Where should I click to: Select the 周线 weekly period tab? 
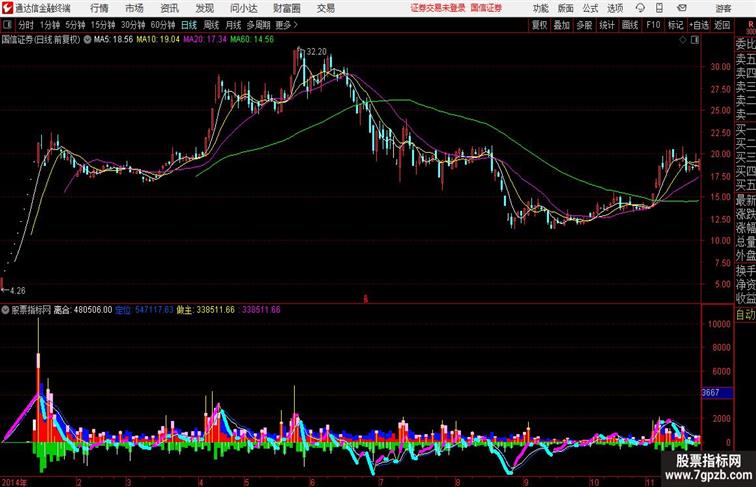coord(211,25)
